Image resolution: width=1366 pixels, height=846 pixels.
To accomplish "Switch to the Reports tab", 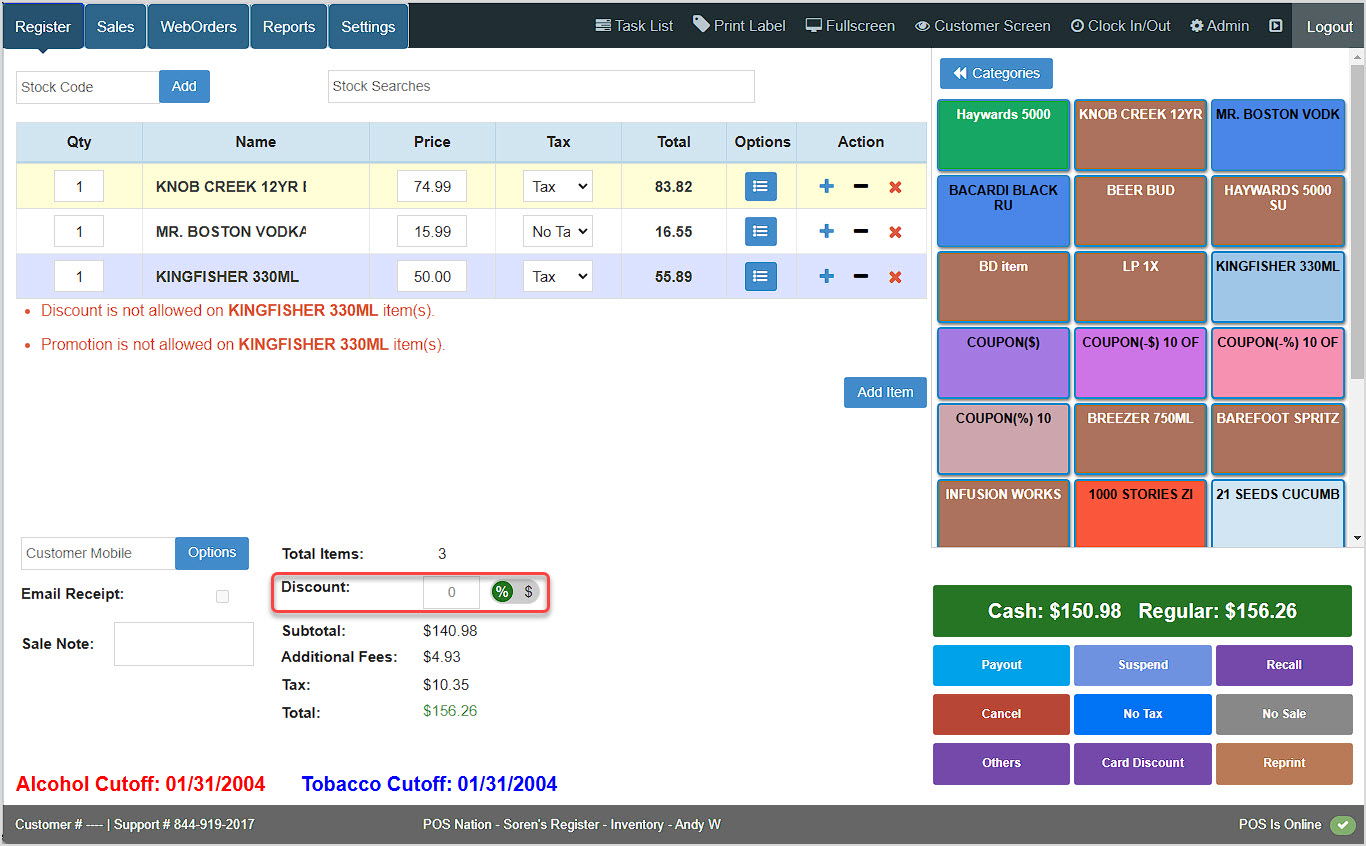I will [288, 25].
